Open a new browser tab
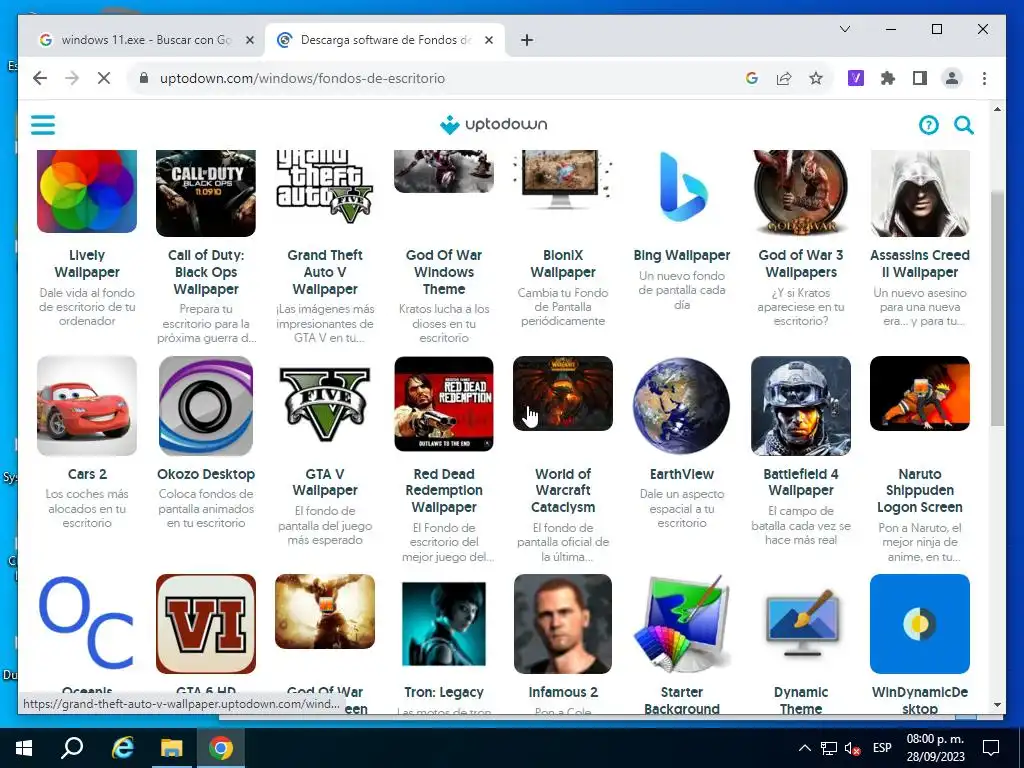 pos(527,40)
